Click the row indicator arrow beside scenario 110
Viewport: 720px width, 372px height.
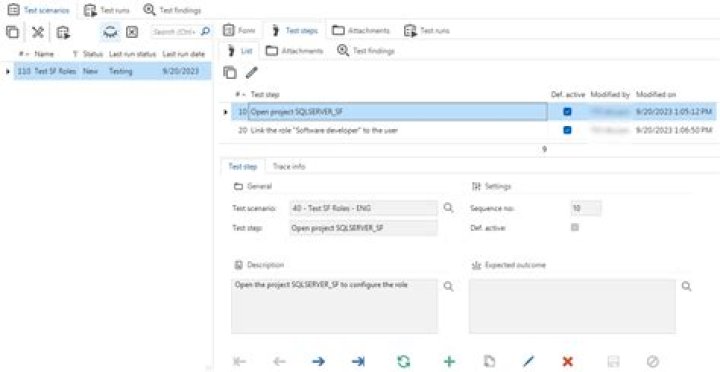coord(7,71)
